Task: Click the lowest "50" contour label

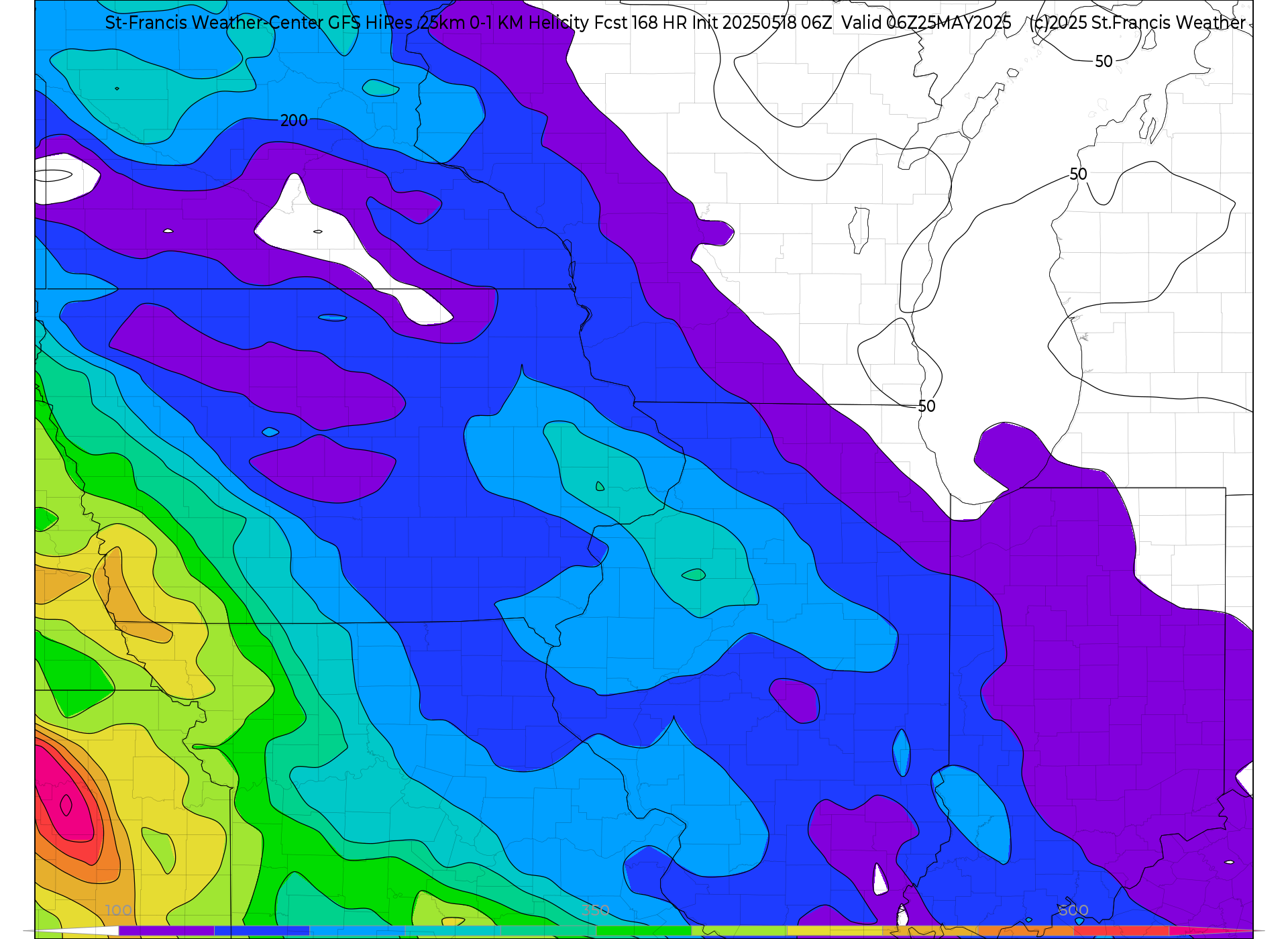Action: 926,406
